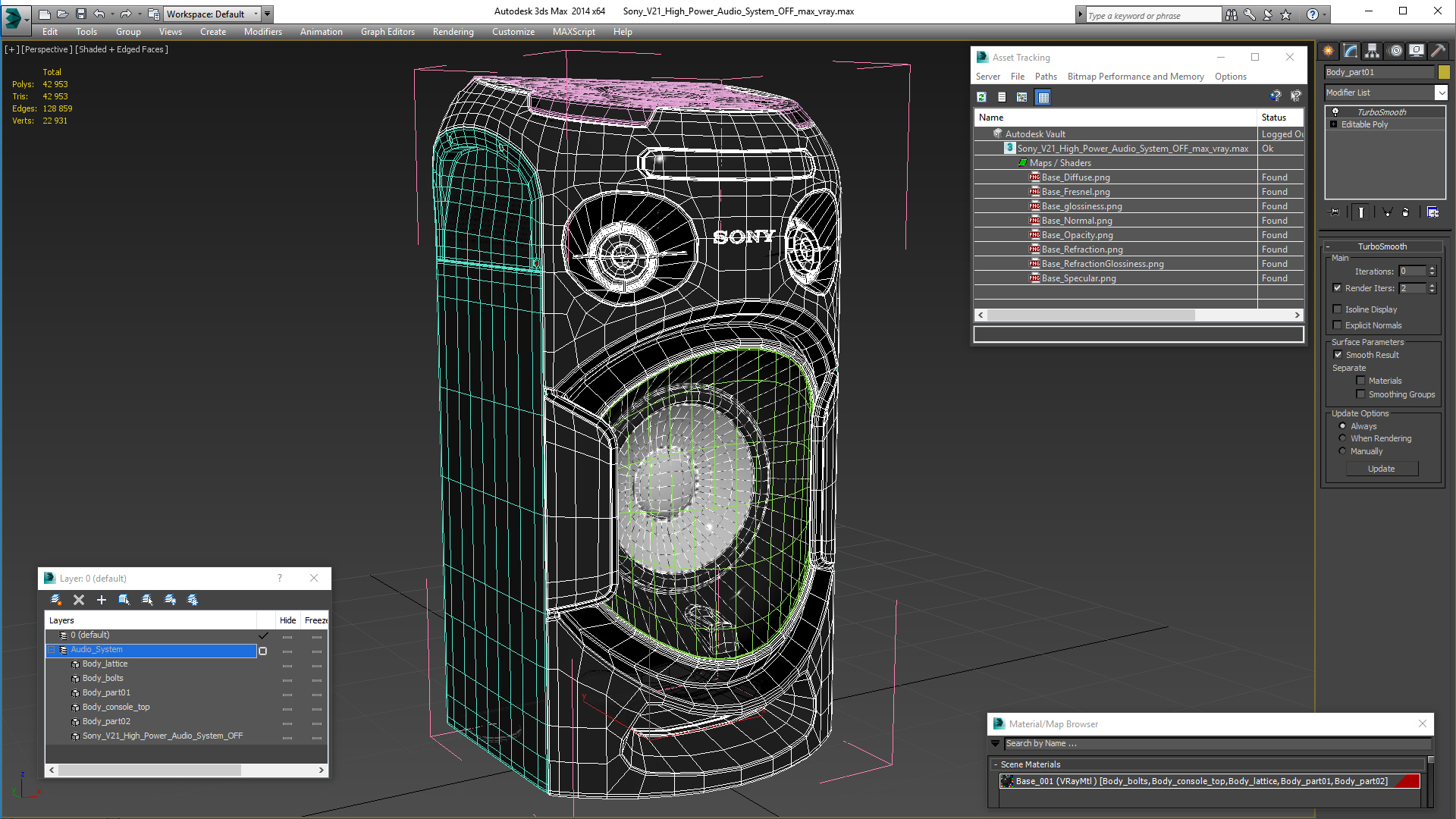Click Pin Stack icon below modifier stack

pos(1335,212)
